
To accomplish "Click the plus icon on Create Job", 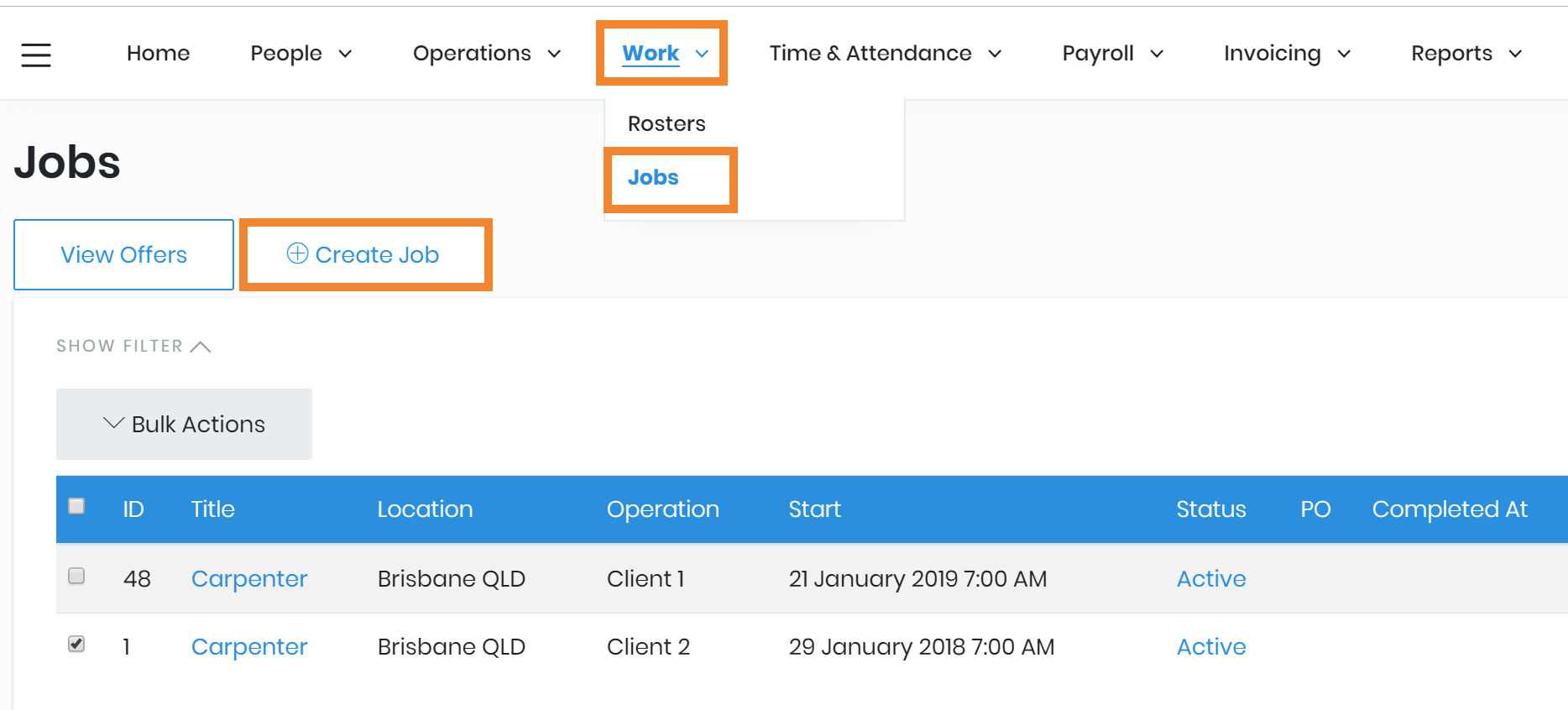I will tap(297, 253).
